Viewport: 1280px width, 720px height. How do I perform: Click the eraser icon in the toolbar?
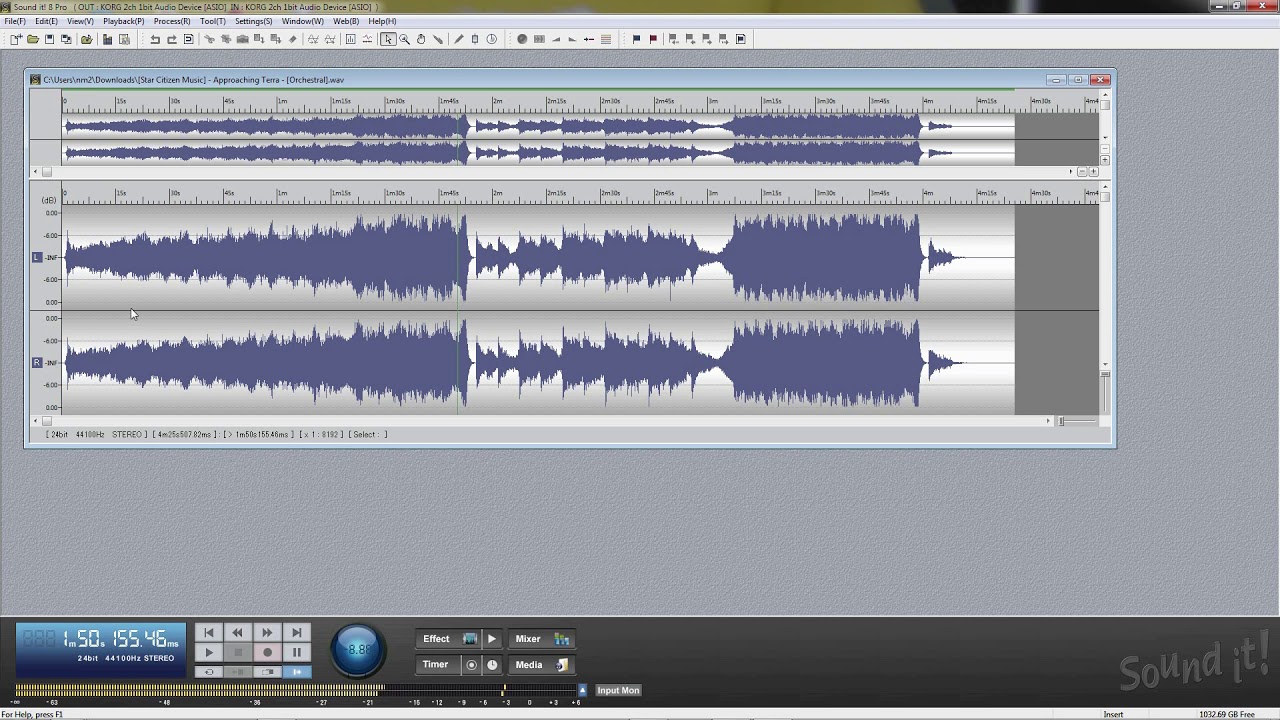click(x=293, y=39)
